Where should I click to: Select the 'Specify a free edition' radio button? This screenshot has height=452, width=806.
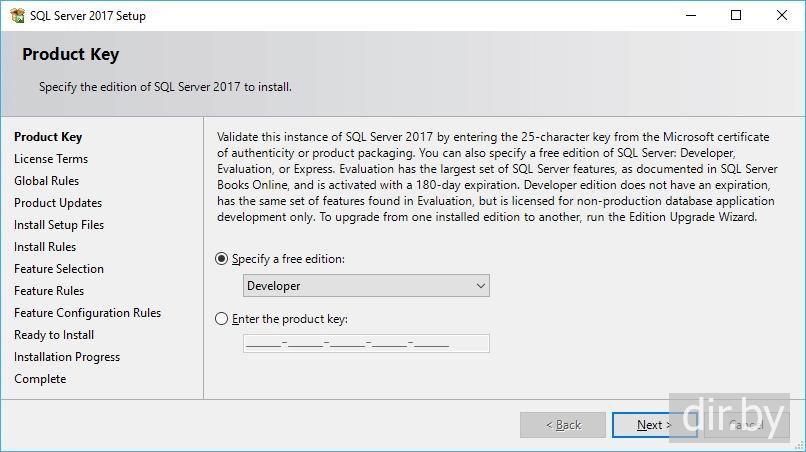point(222,258)
